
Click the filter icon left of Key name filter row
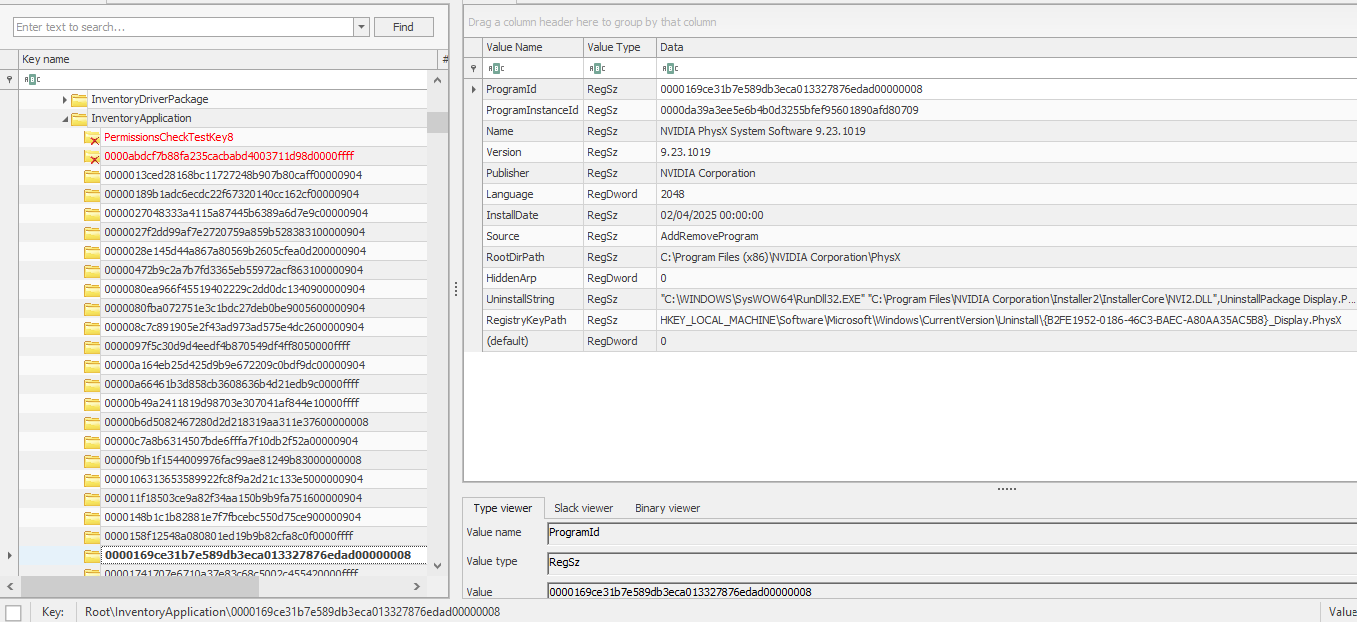(x=9, y=79)
